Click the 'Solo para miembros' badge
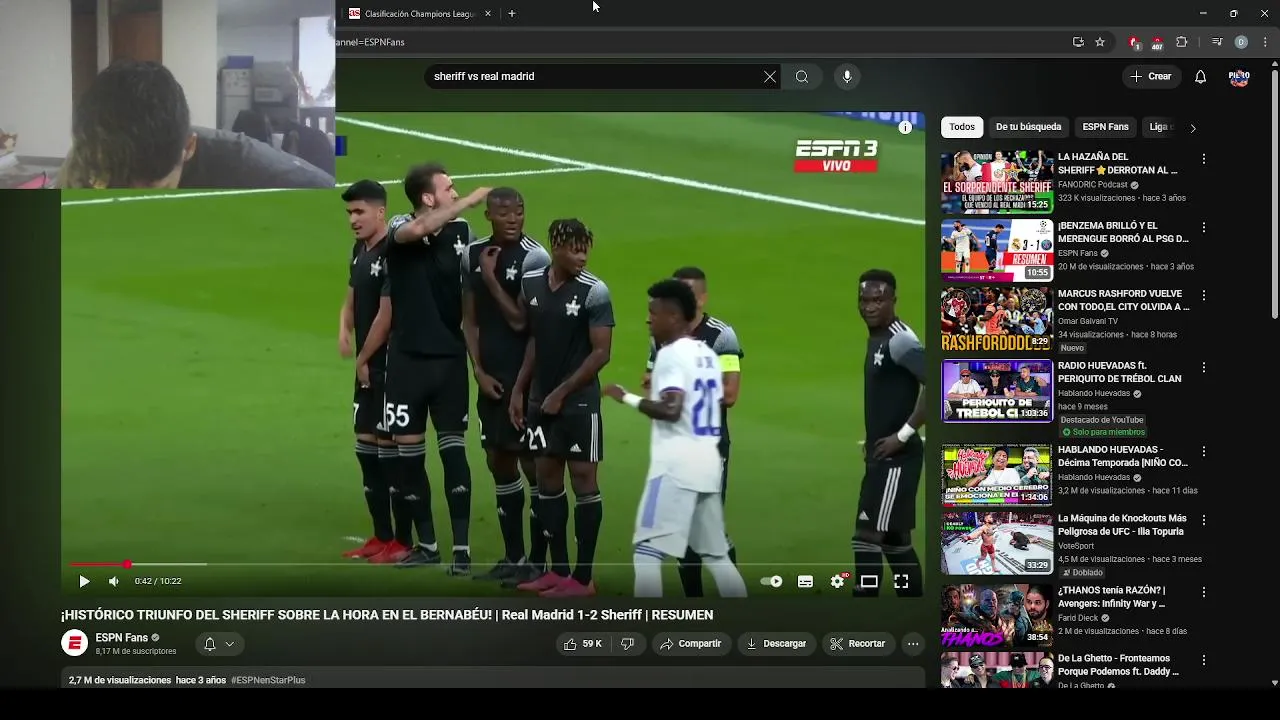Screen dimensions: 1280x720 point(1103,432)
